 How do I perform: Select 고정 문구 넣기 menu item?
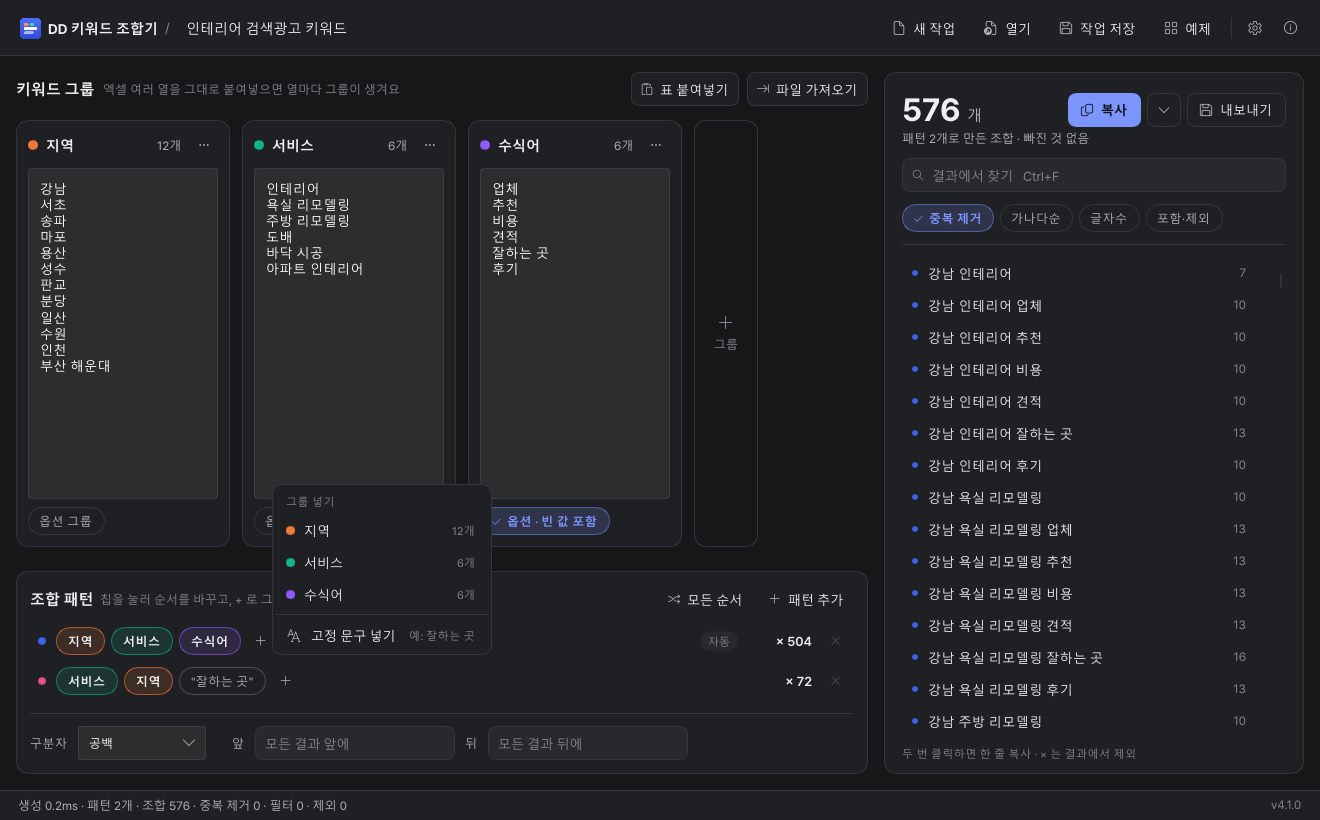coord(381,636)
